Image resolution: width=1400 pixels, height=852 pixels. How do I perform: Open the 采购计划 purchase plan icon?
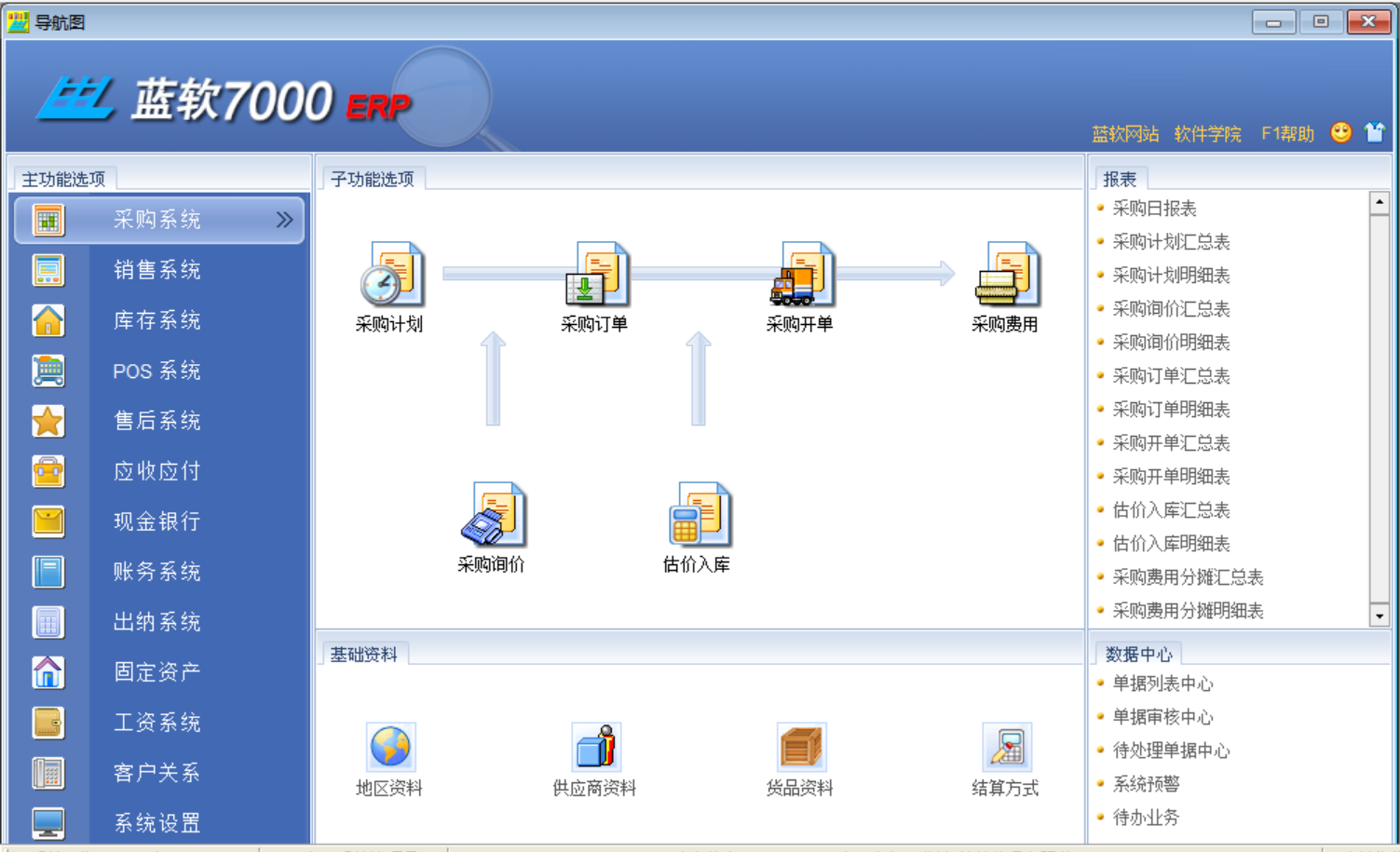(390, 276)
